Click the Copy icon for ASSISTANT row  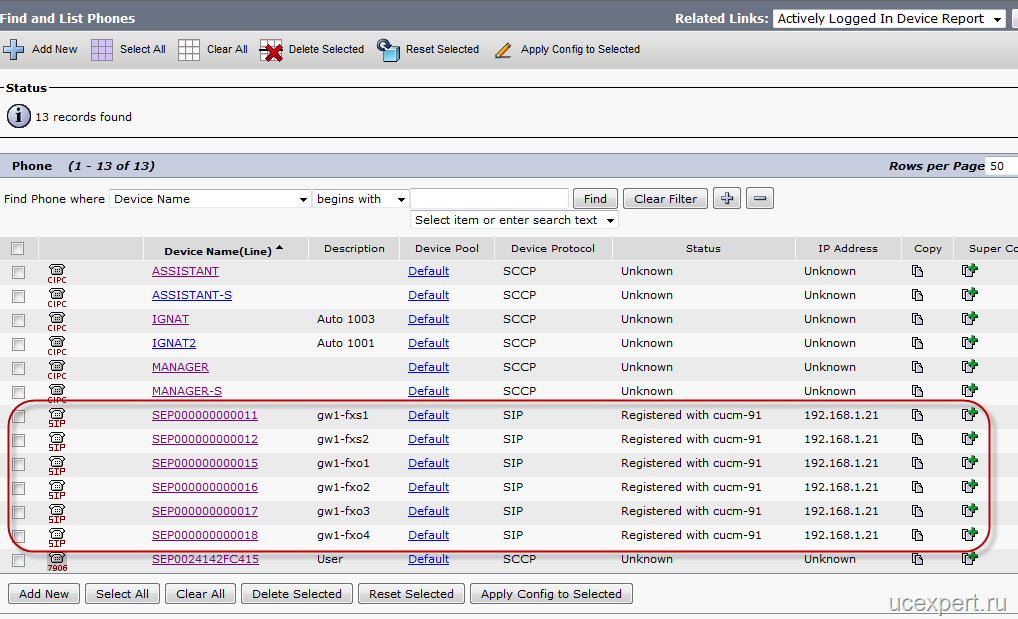pyautogui.click(x=917, y=271)
